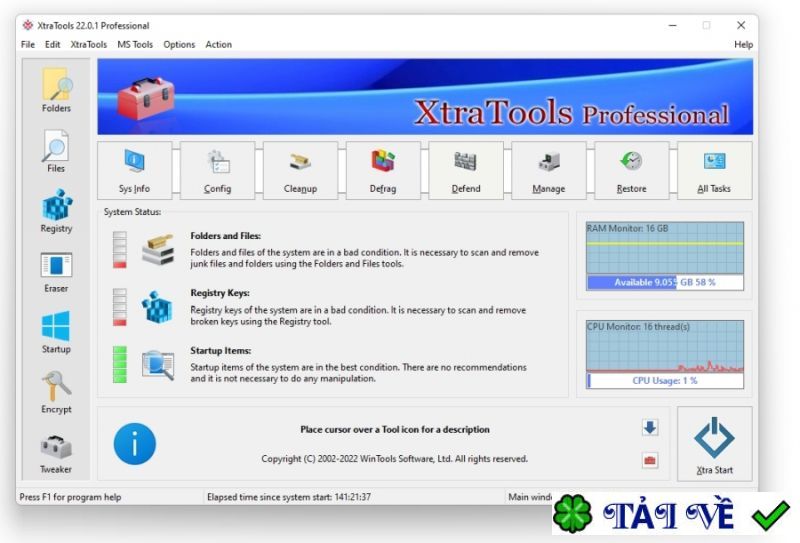Click the red toolbox logo in banner
Image resolution: width=800 pixels, height=543 pixels.
point(146,98)
